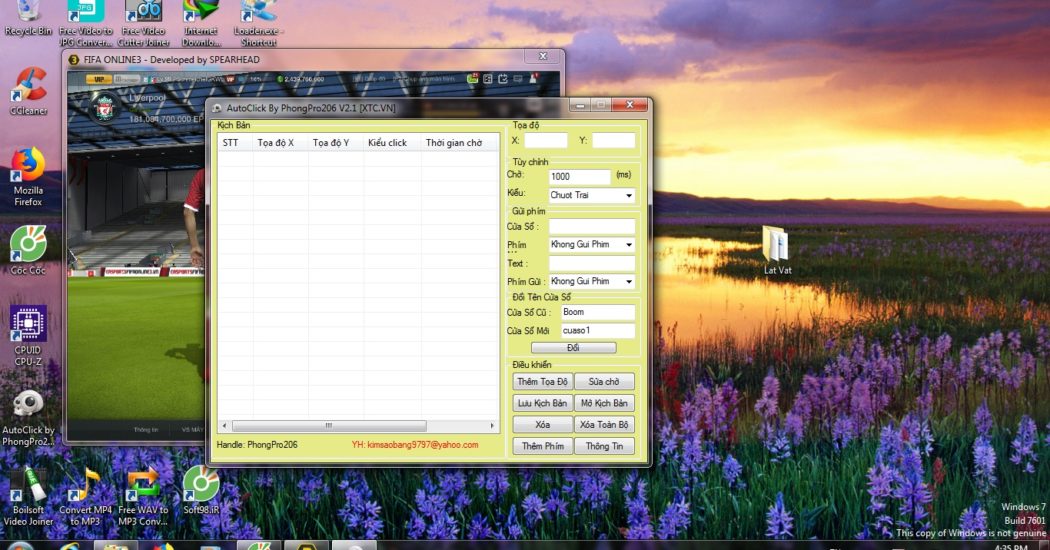Open the AutoClick by PhongPro desktop icon

pyautogui.click(x=28, y=418)
